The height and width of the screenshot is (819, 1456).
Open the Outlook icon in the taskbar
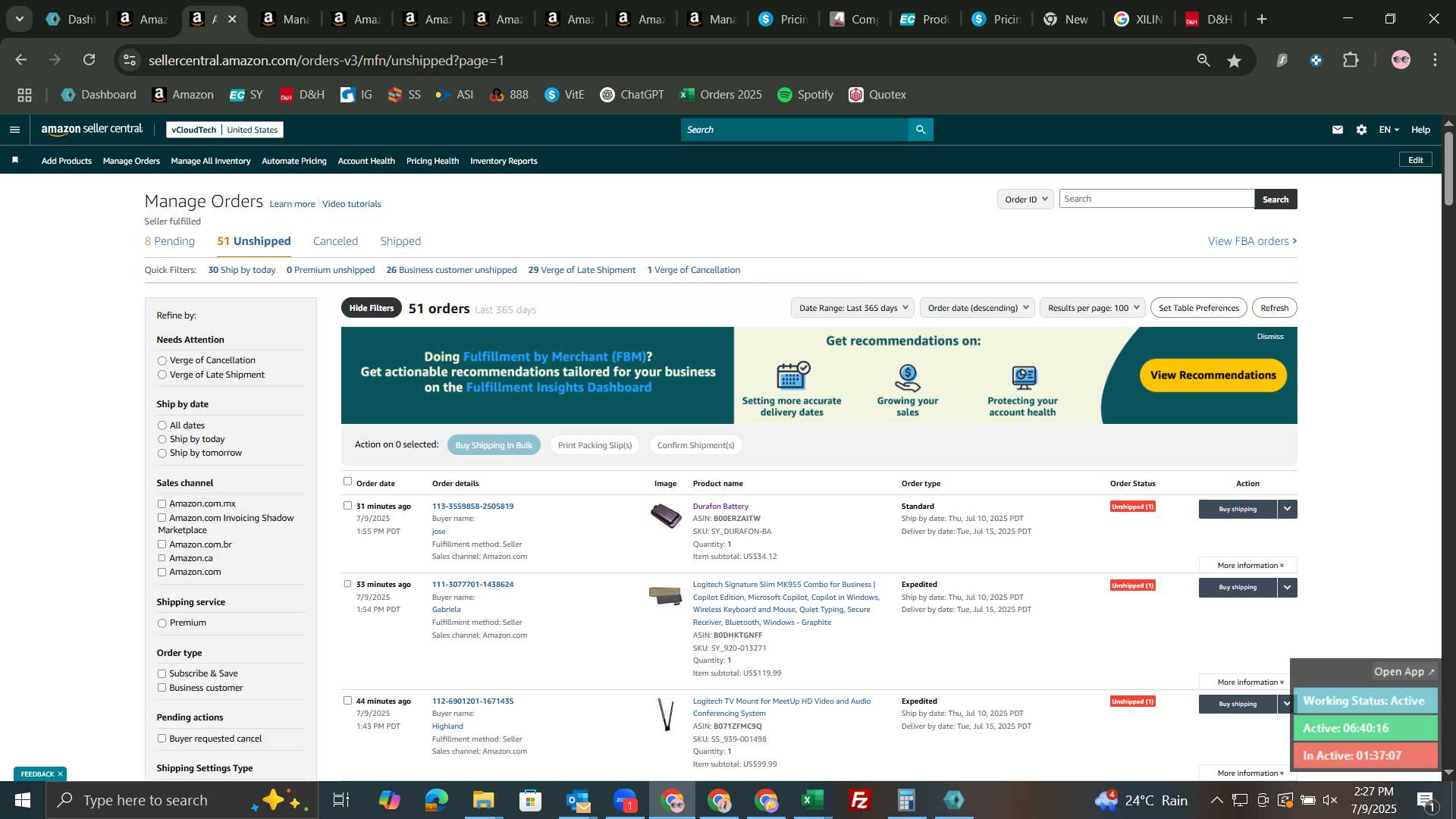tap(579, 800)
